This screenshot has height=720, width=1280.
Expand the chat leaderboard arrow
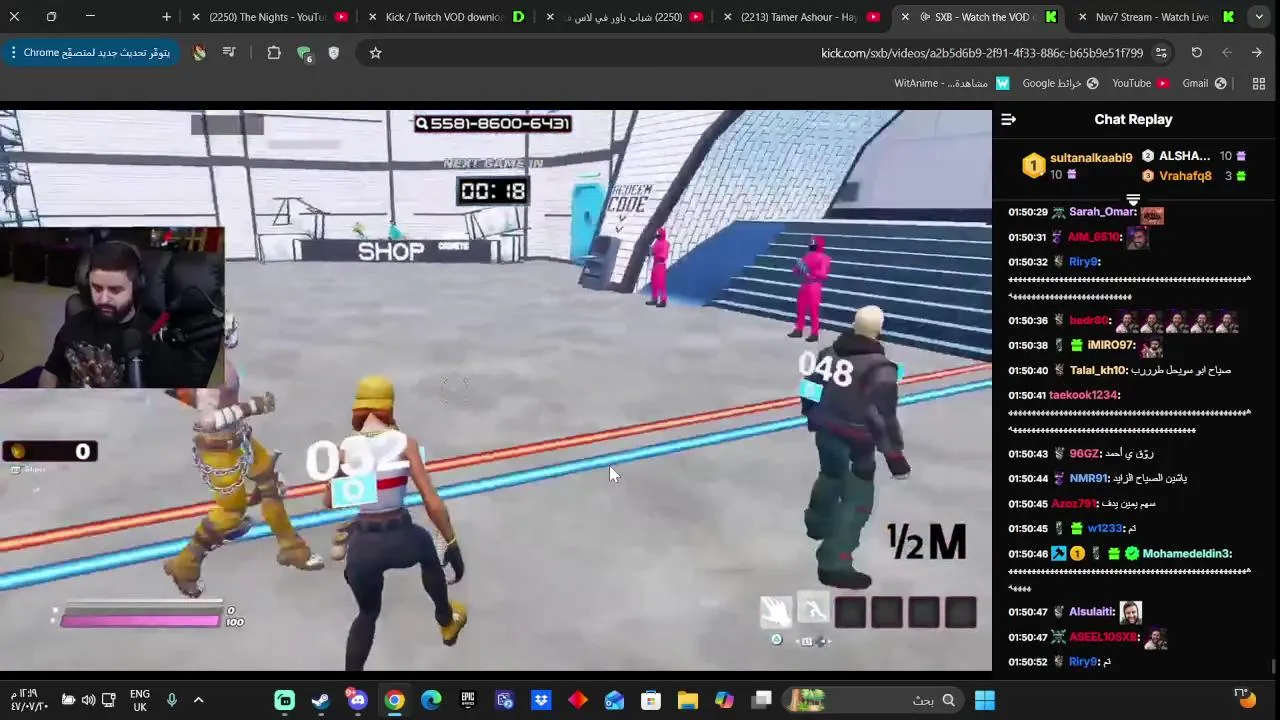(1133, 200)
